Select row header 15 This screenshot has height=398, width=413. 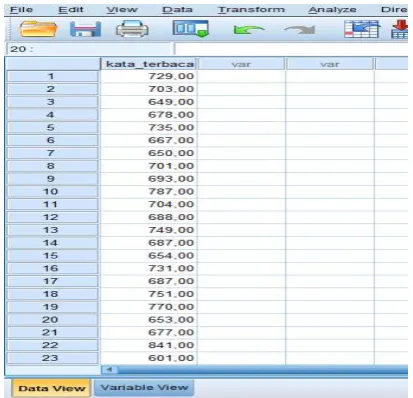[x=52, y=256]
